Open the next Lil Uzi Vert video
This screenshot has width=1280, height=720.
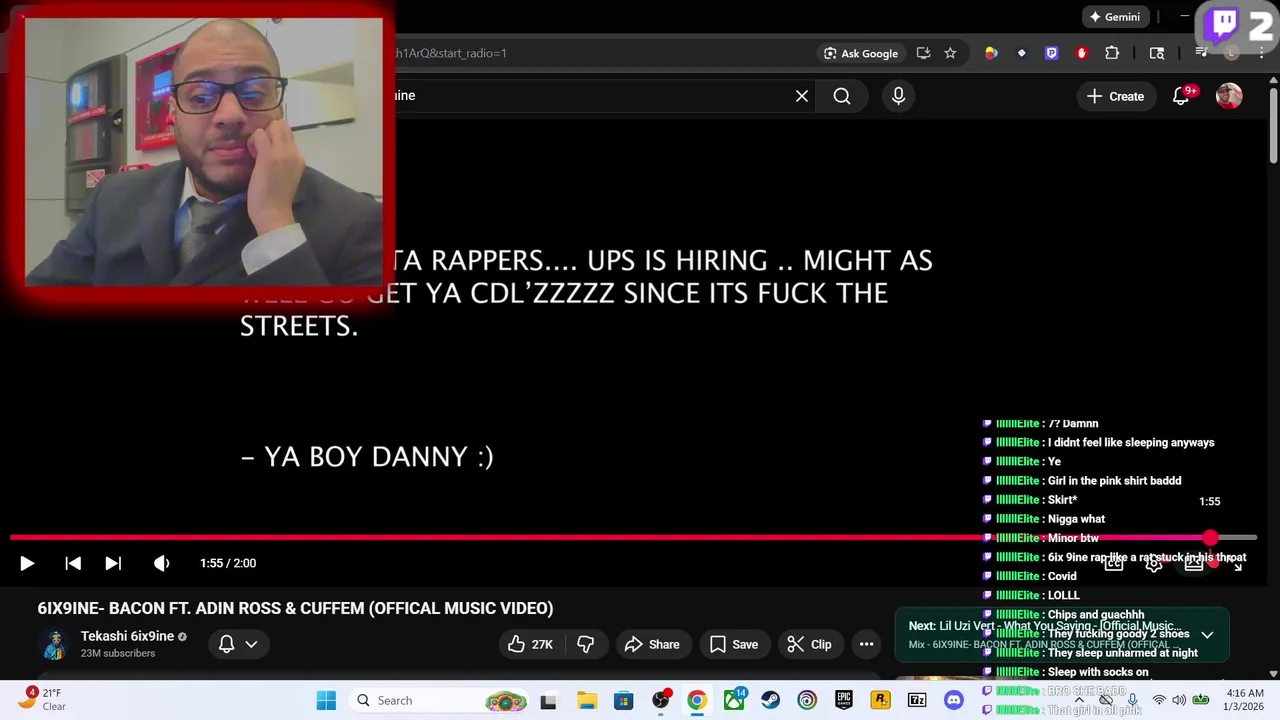click(x=1045, y=626)
